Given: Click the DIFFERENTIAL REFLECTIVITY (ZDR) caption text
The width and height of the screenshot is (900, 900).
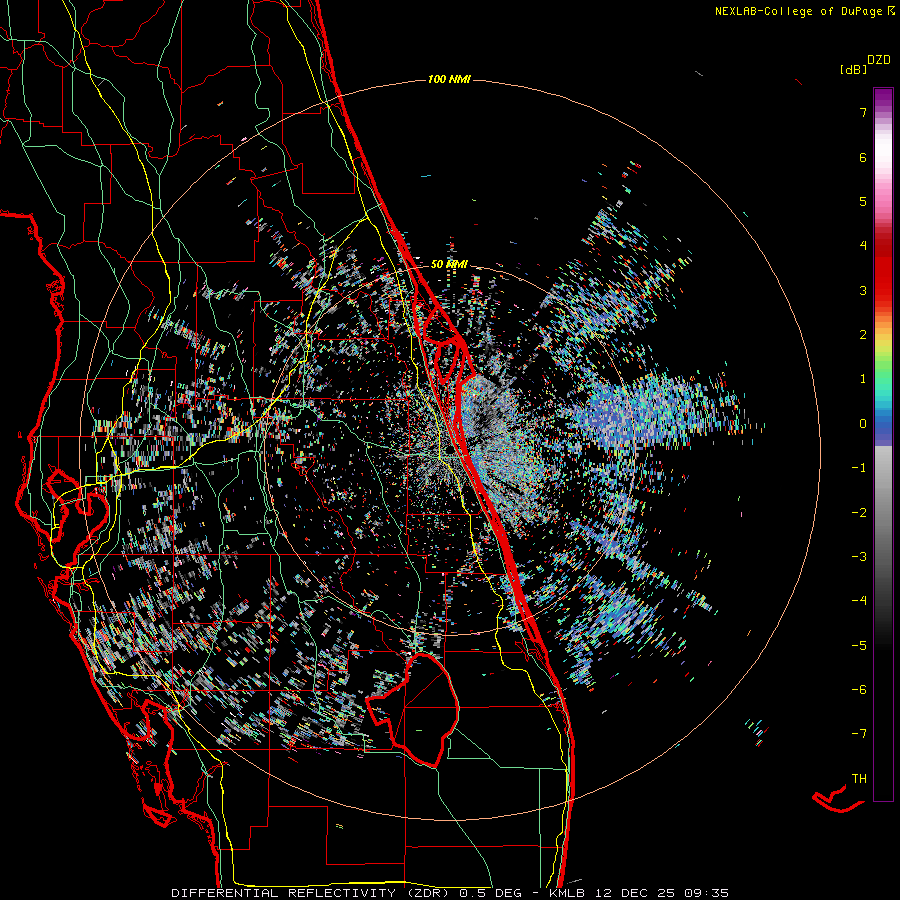Looking at the screenshot, I should pyautogui.click(x=312, y=893).
